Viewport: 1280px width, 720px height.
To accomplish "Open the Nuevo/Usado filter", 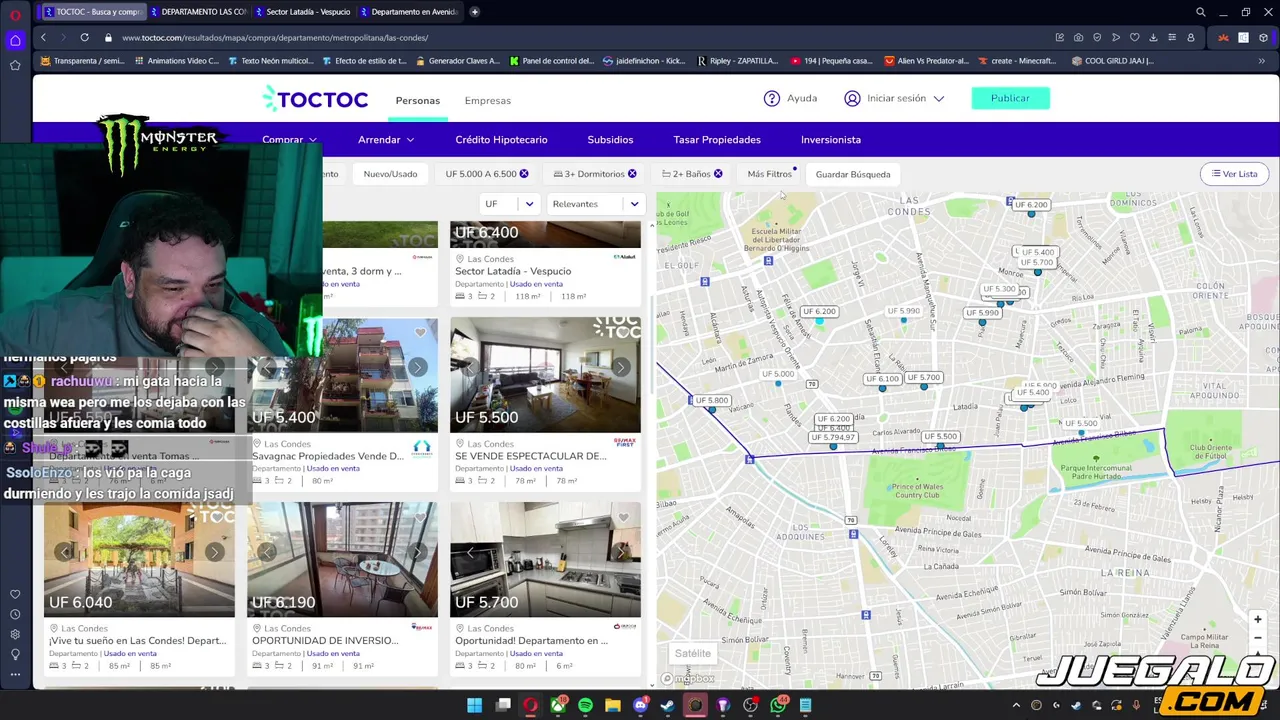I will click(x=390, y=174).
